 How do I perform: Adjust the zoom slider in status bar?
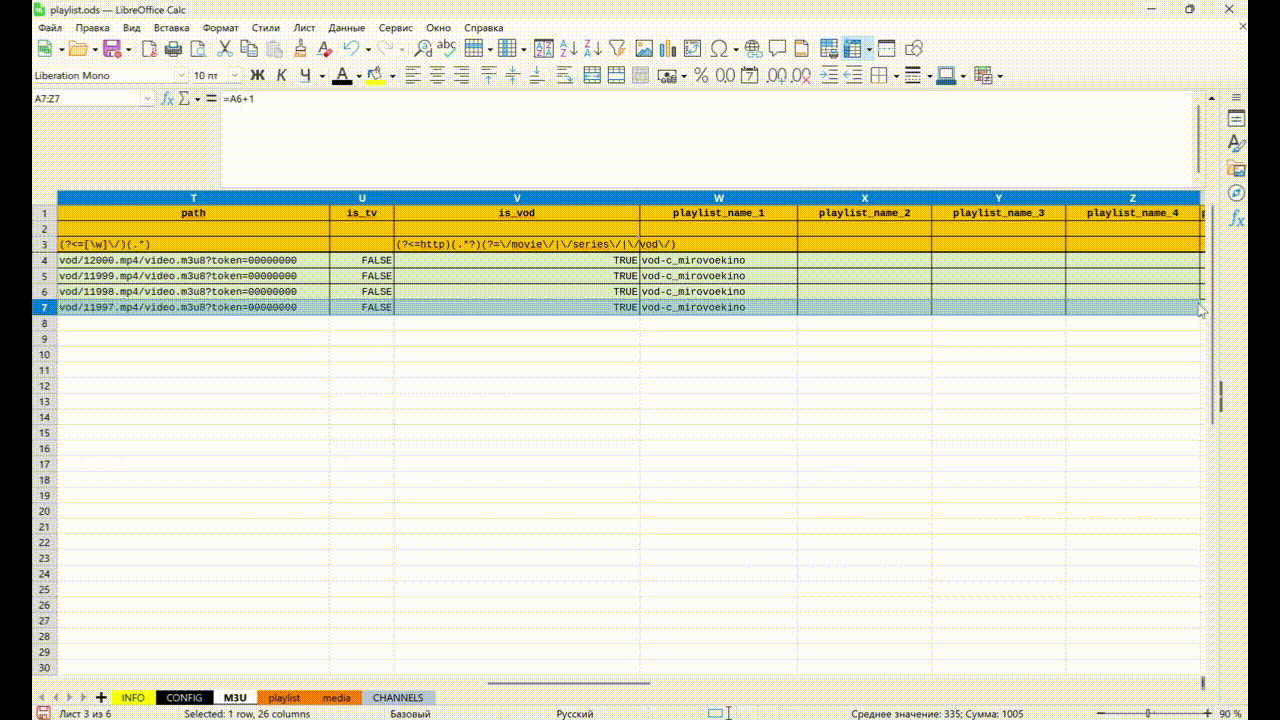click(x=1147, y=714)
